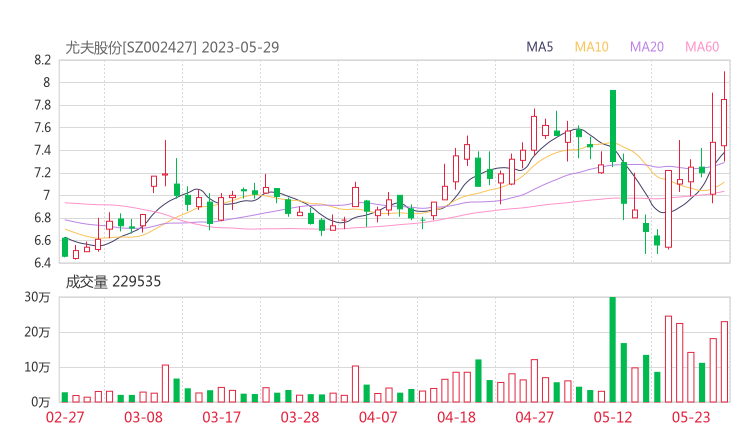
Task: Click the 04-07 date axis label
Action: (x=378, y=417)
